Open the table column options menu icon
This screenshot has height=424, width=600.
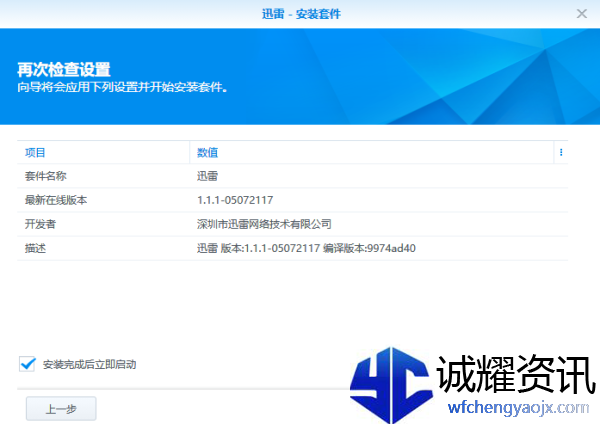point(561,152)
